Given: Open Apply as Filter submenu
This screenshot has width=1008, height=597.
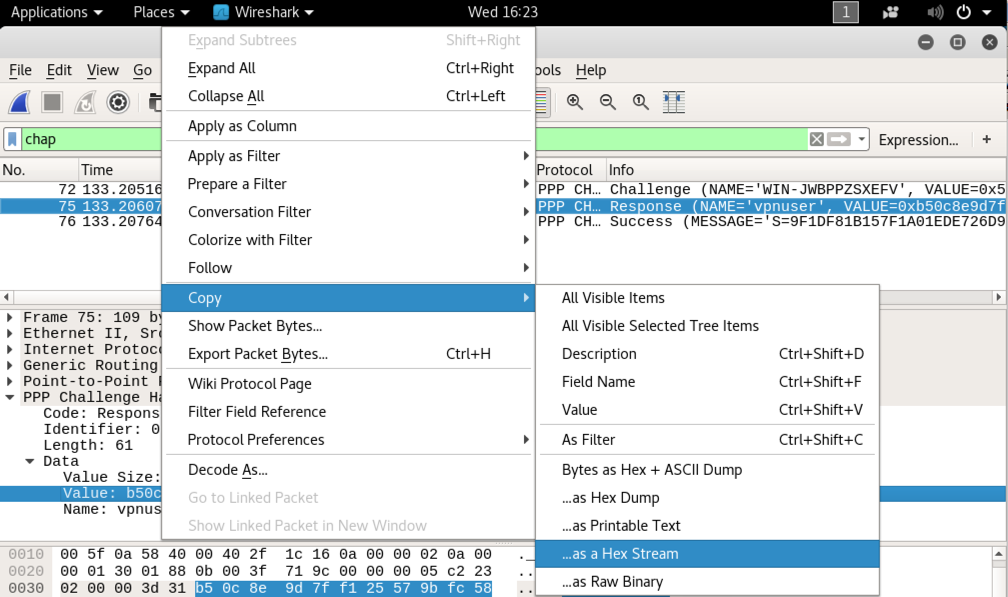Looking at the screenshot, I should coord(349,156).
